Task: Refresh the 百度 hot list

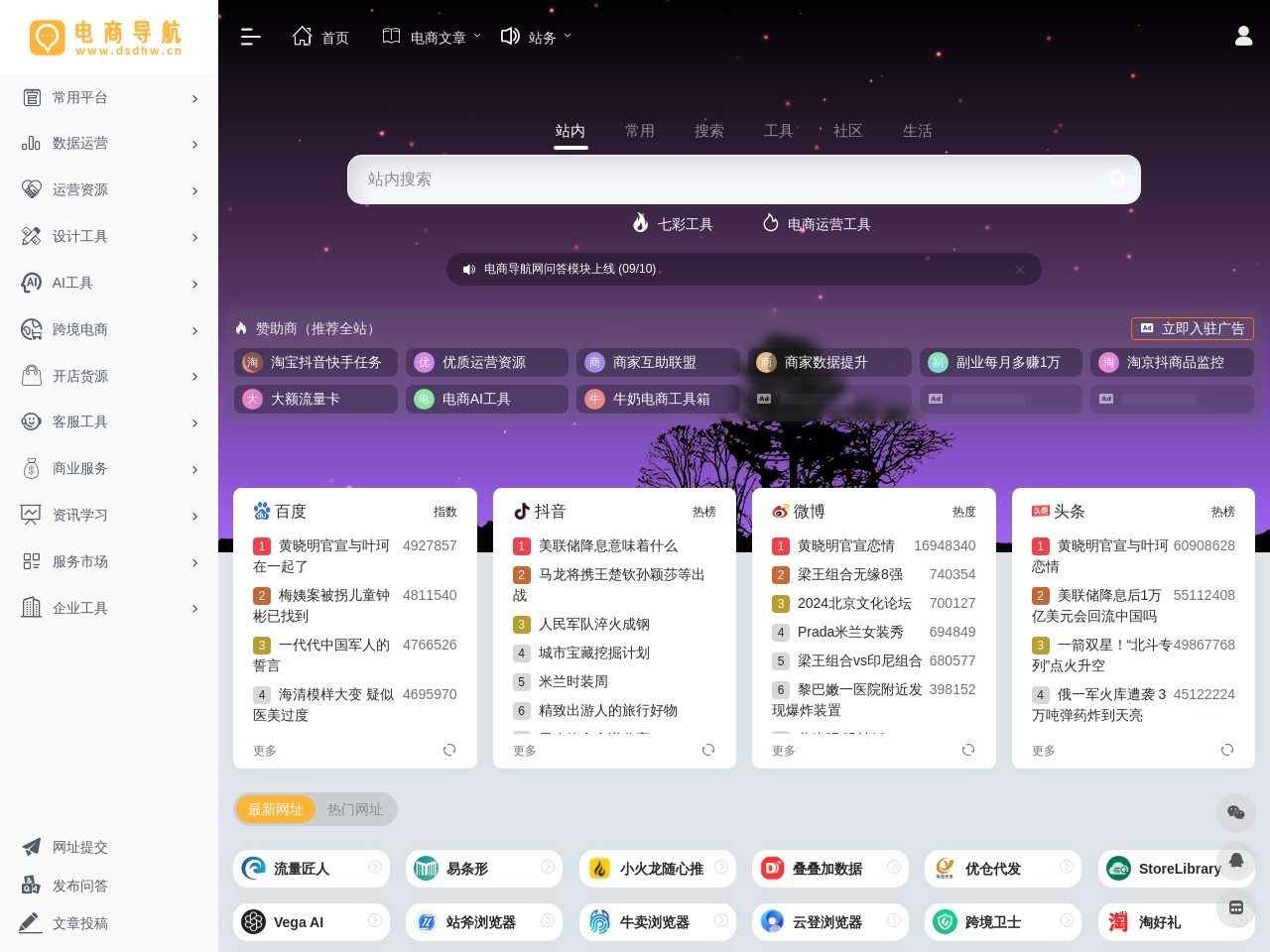Action: pyautogui.click(x=449, y=750)
